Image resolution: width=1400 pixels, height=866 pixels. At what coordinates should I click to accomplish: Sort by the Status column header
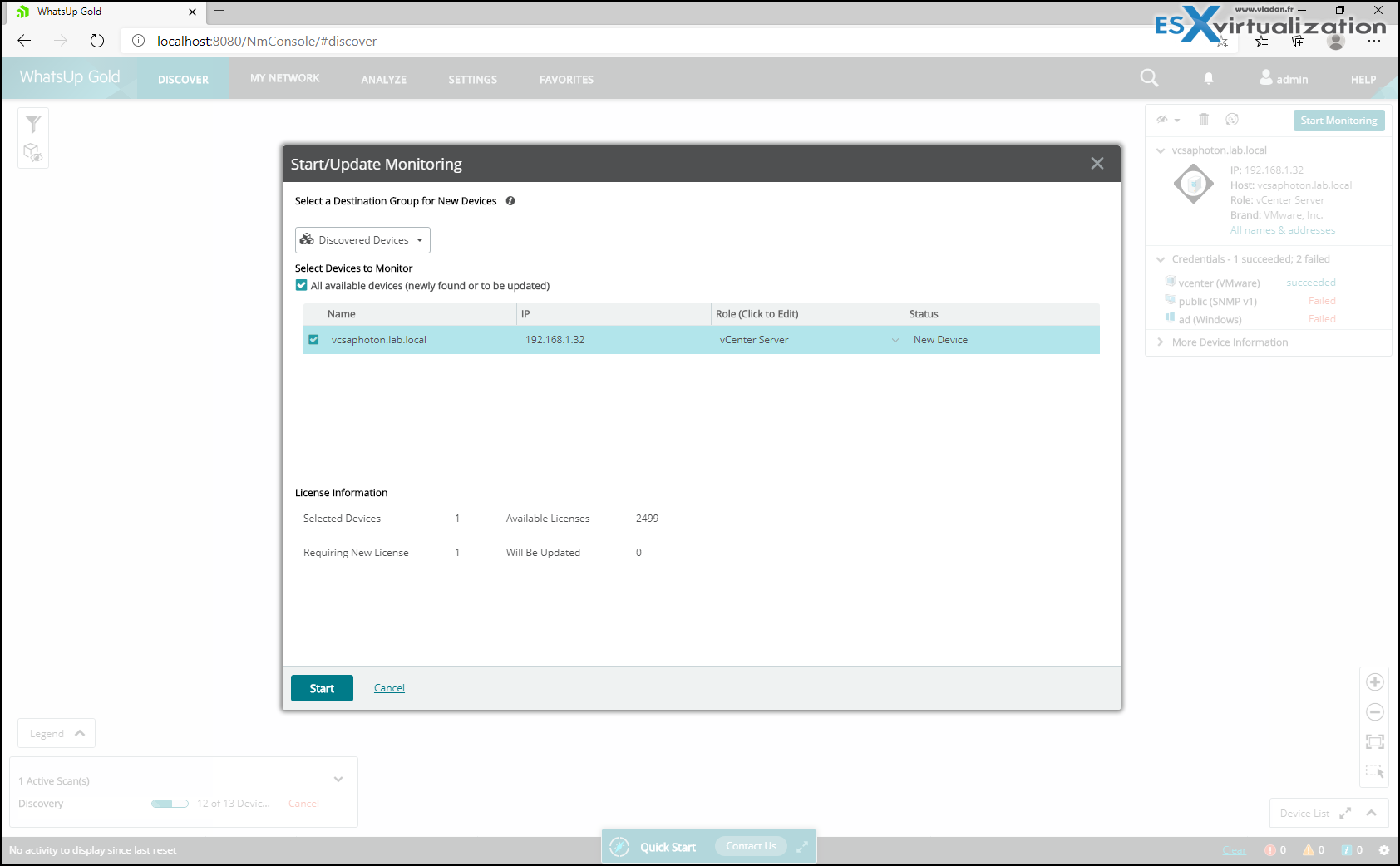[x=1002, y=314]
